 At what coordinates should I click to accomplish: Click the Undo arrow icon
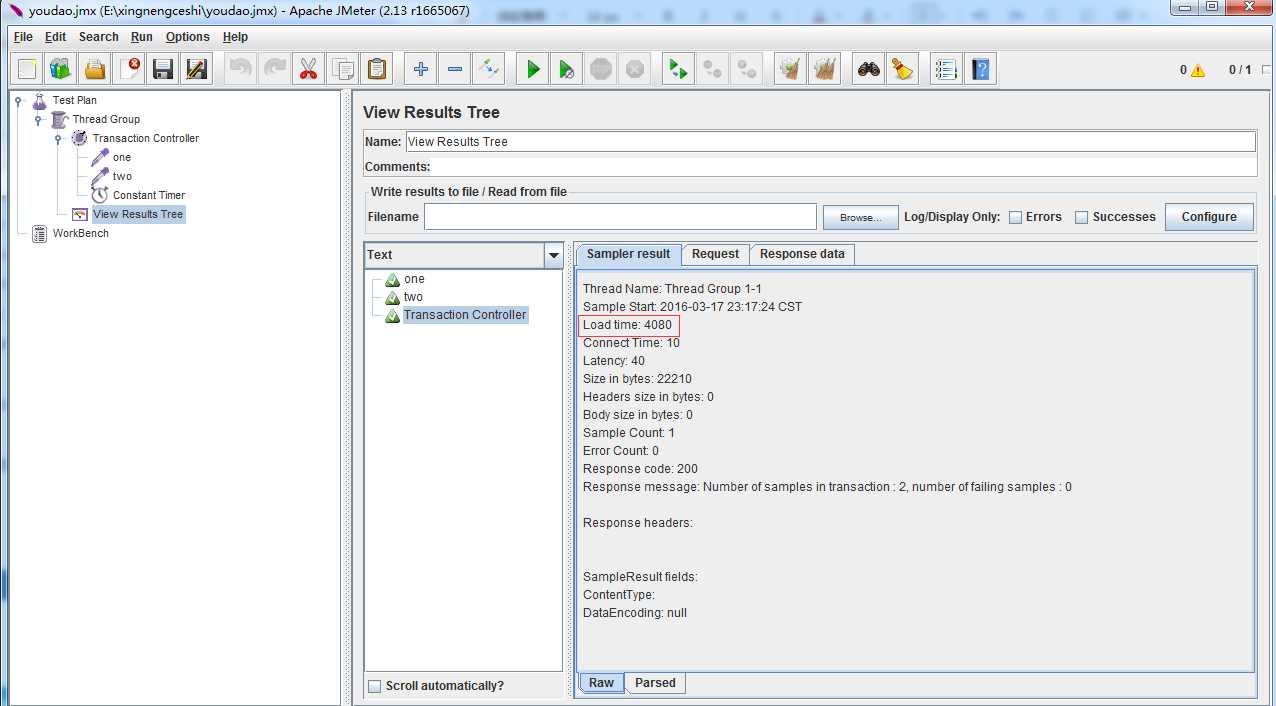(240, 69)
